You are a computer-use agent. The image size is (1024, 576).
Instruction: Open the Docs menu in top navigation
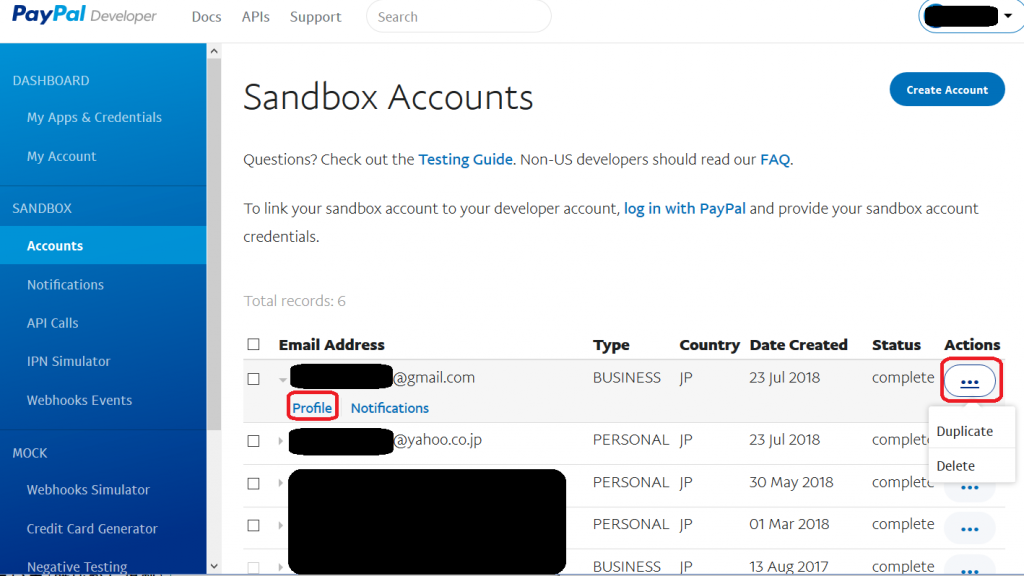[206, 17]
